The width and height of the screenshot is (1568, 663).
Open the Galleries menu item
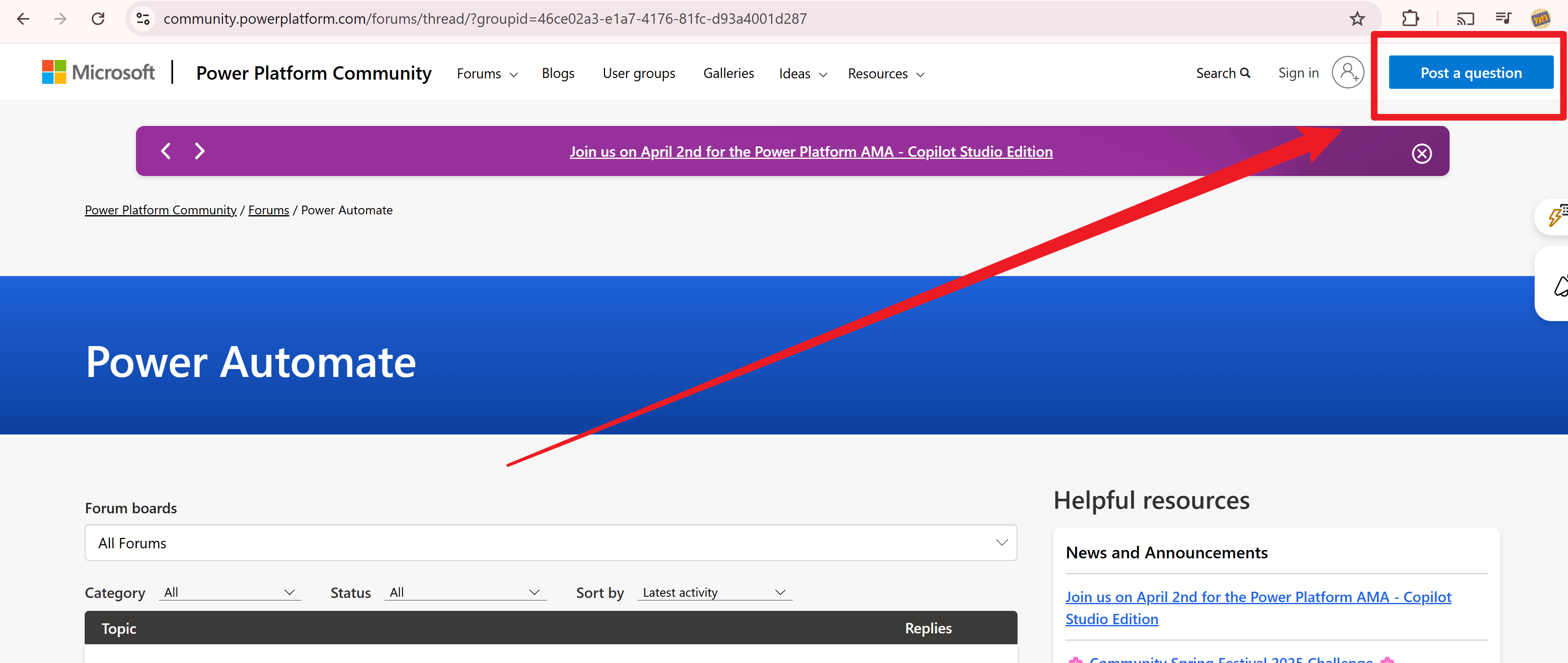pyautogui.click(x=728, y=73)
